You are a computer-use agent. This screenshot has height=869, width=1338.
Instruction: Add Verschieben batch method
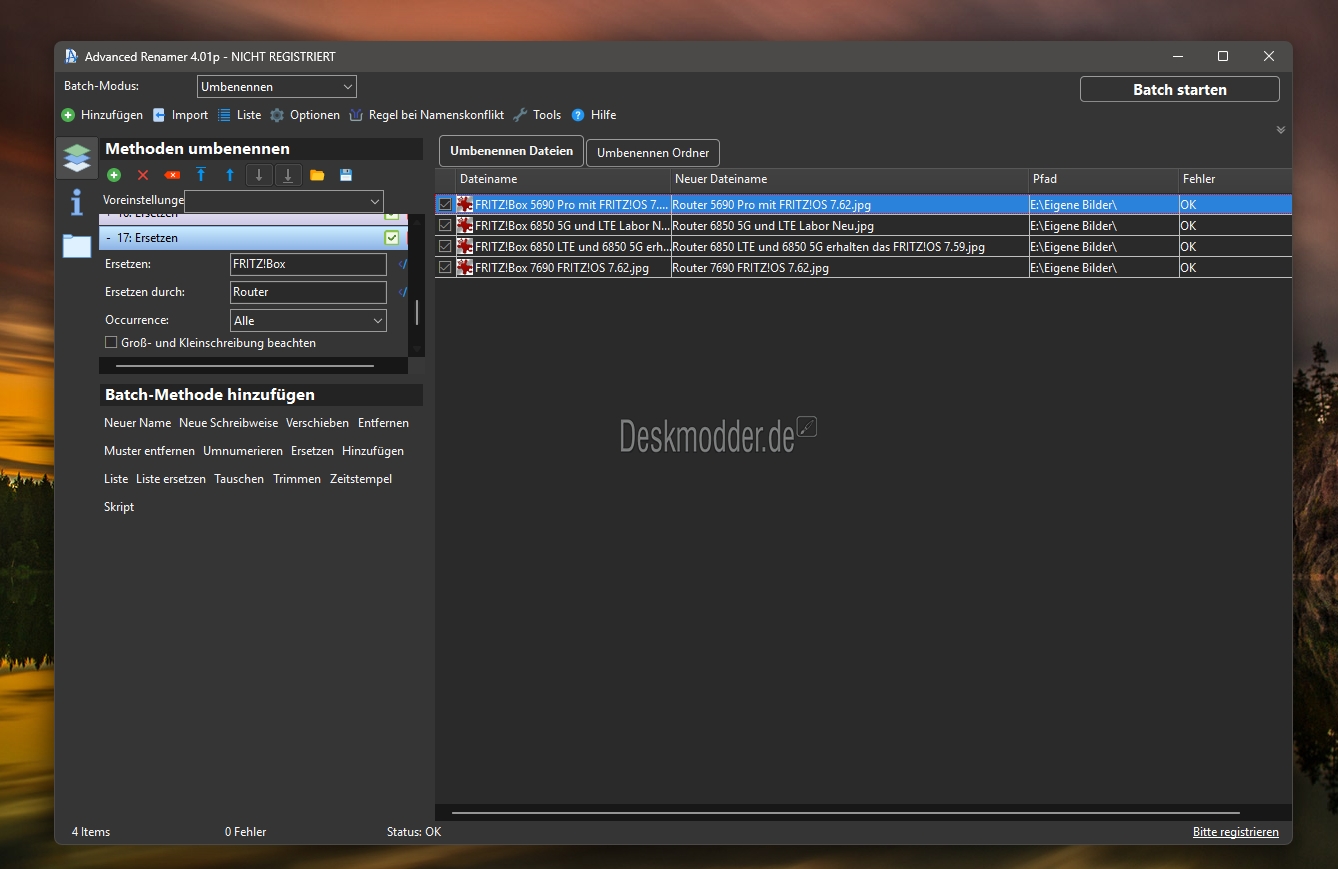(x=317, y=423)
